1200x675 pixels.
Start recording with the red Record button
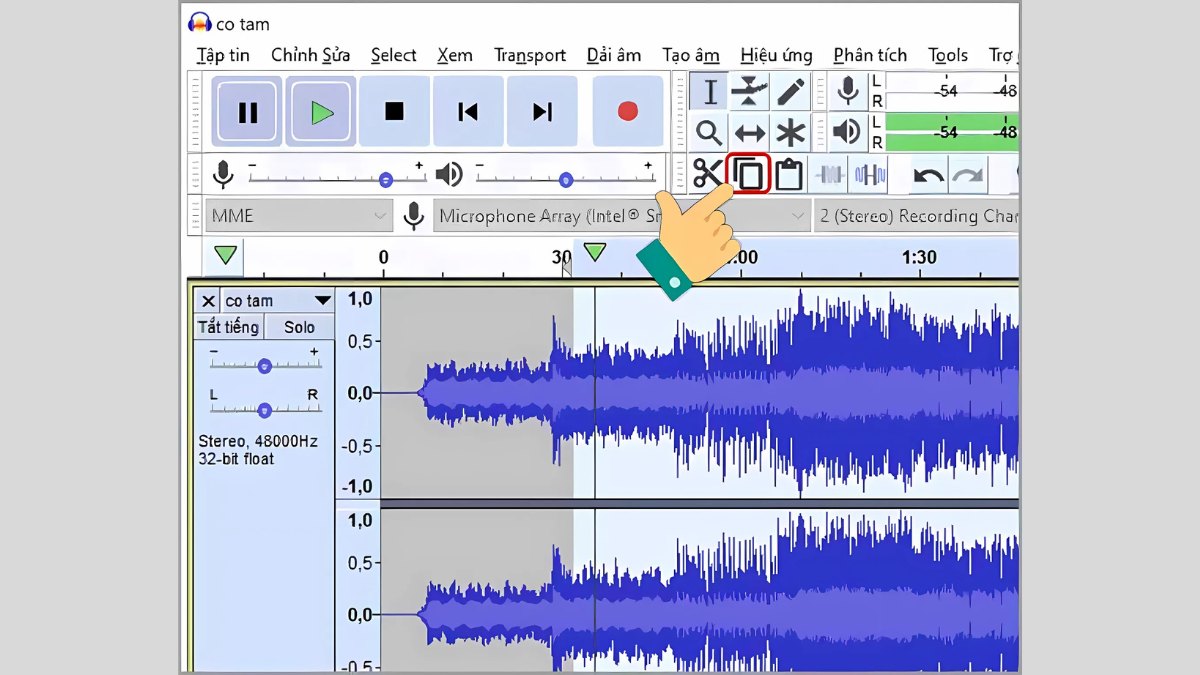(x=628, y=112)
